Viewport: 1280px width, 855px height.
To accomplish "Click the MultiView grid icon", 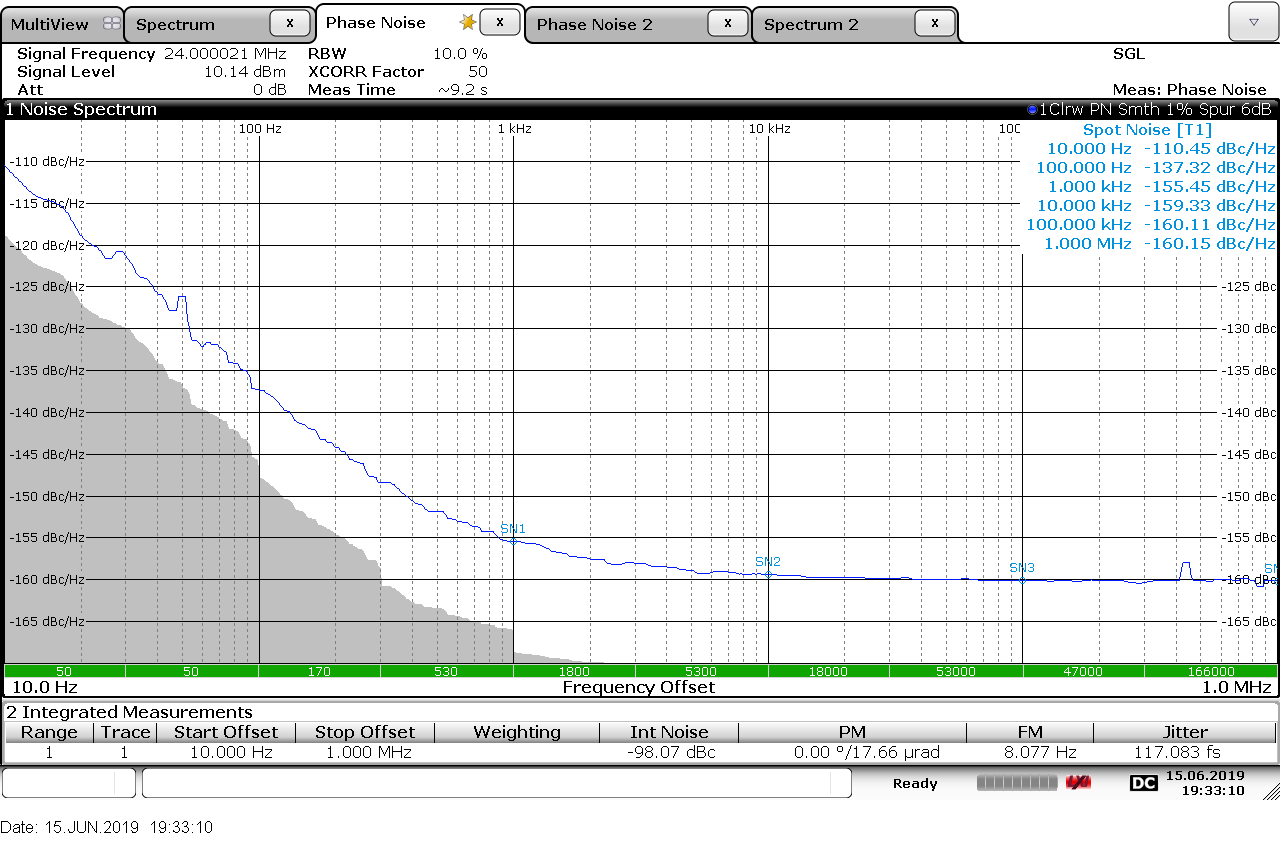I will point(111,24).
